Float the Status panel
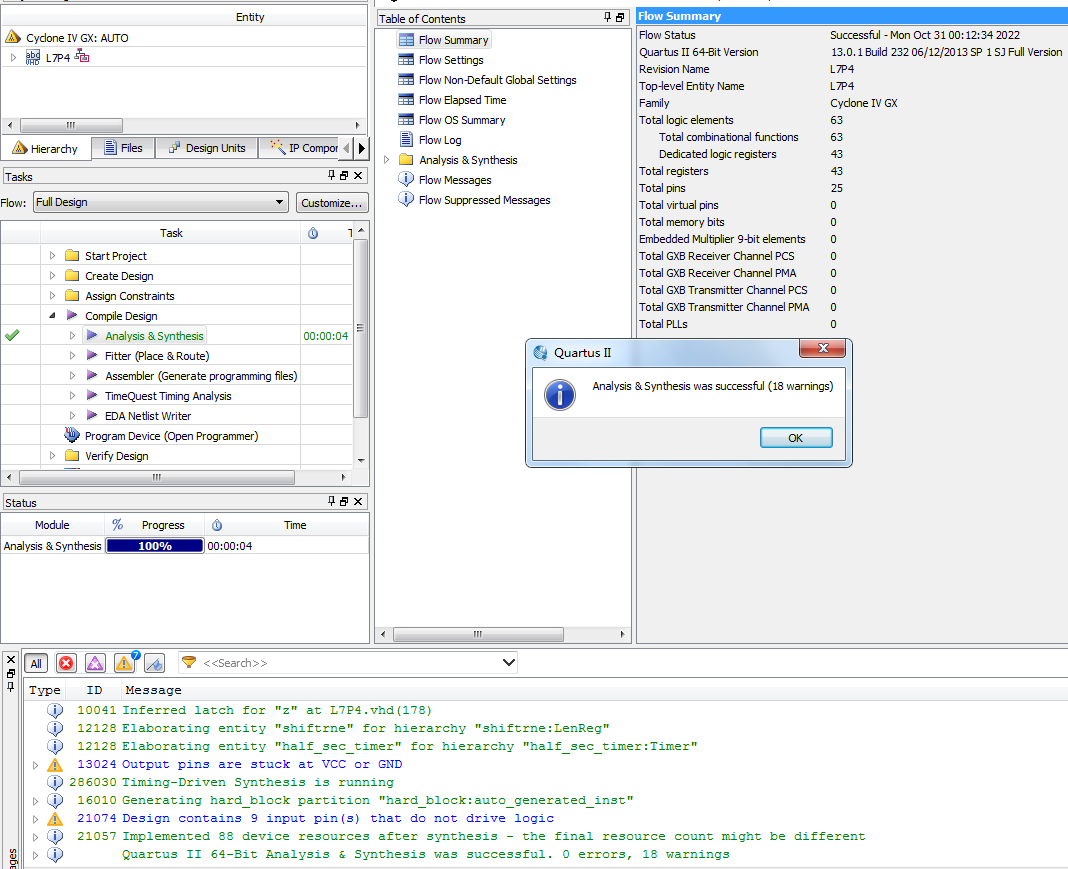This screenshot has height=869, width=1068. [345, 502]
